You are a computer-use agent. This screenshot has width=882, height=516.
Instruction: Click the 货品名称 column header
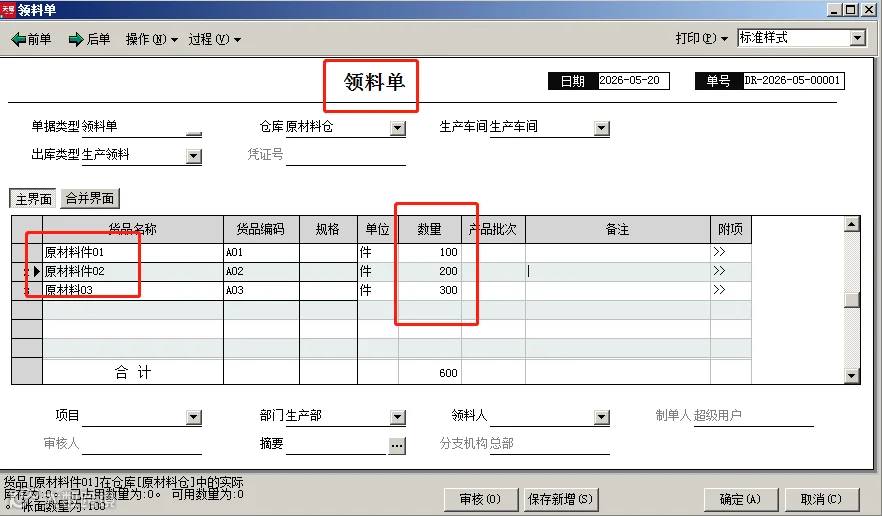click(133, 230)
